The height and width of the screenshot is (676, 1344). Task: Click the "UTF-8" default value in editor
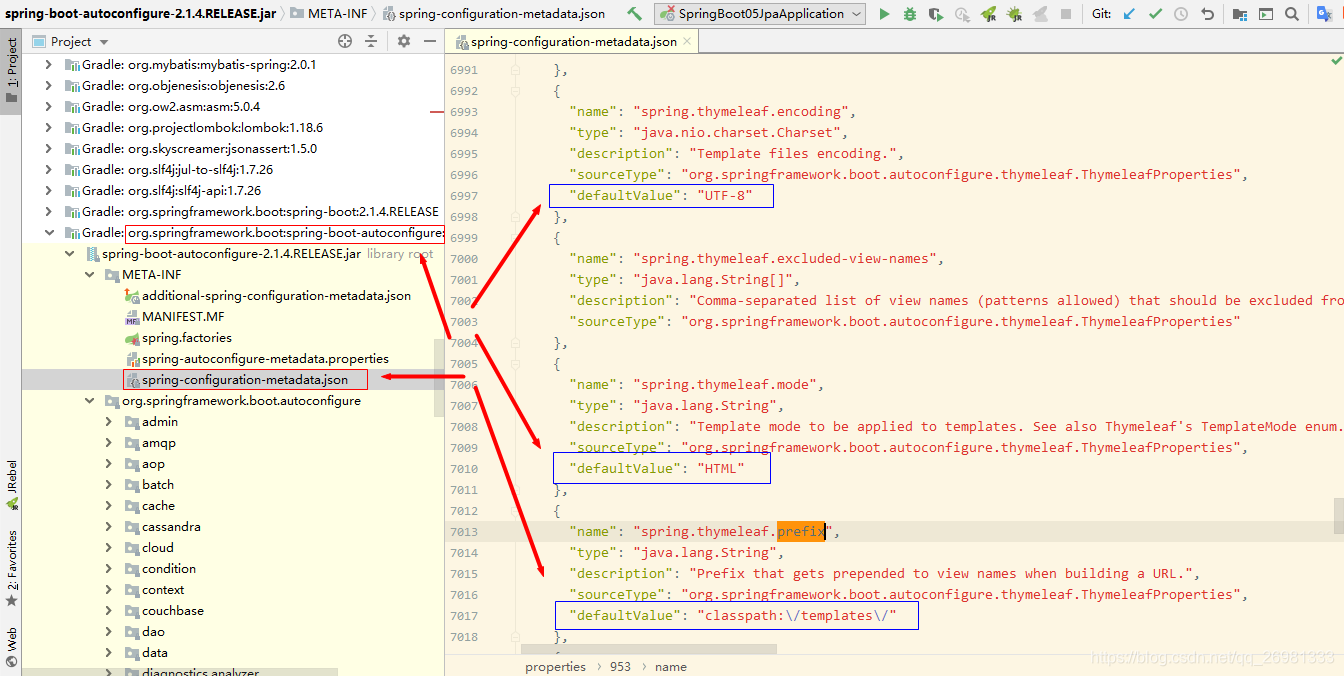pos(725,195)
